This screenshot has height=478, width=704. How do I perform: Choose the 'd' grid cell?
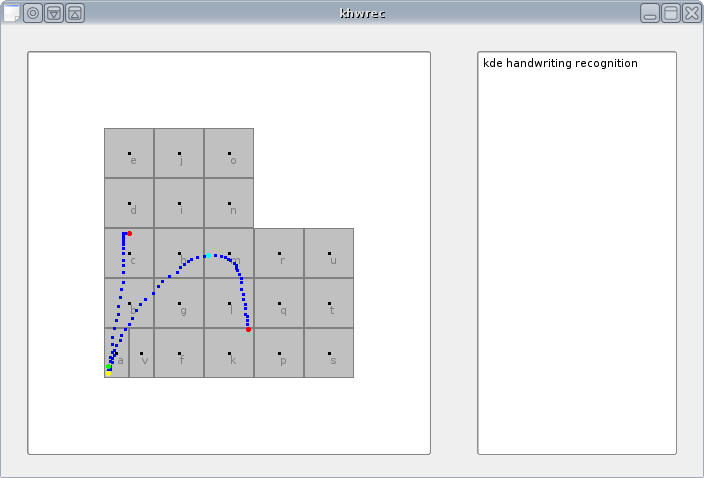129,203
